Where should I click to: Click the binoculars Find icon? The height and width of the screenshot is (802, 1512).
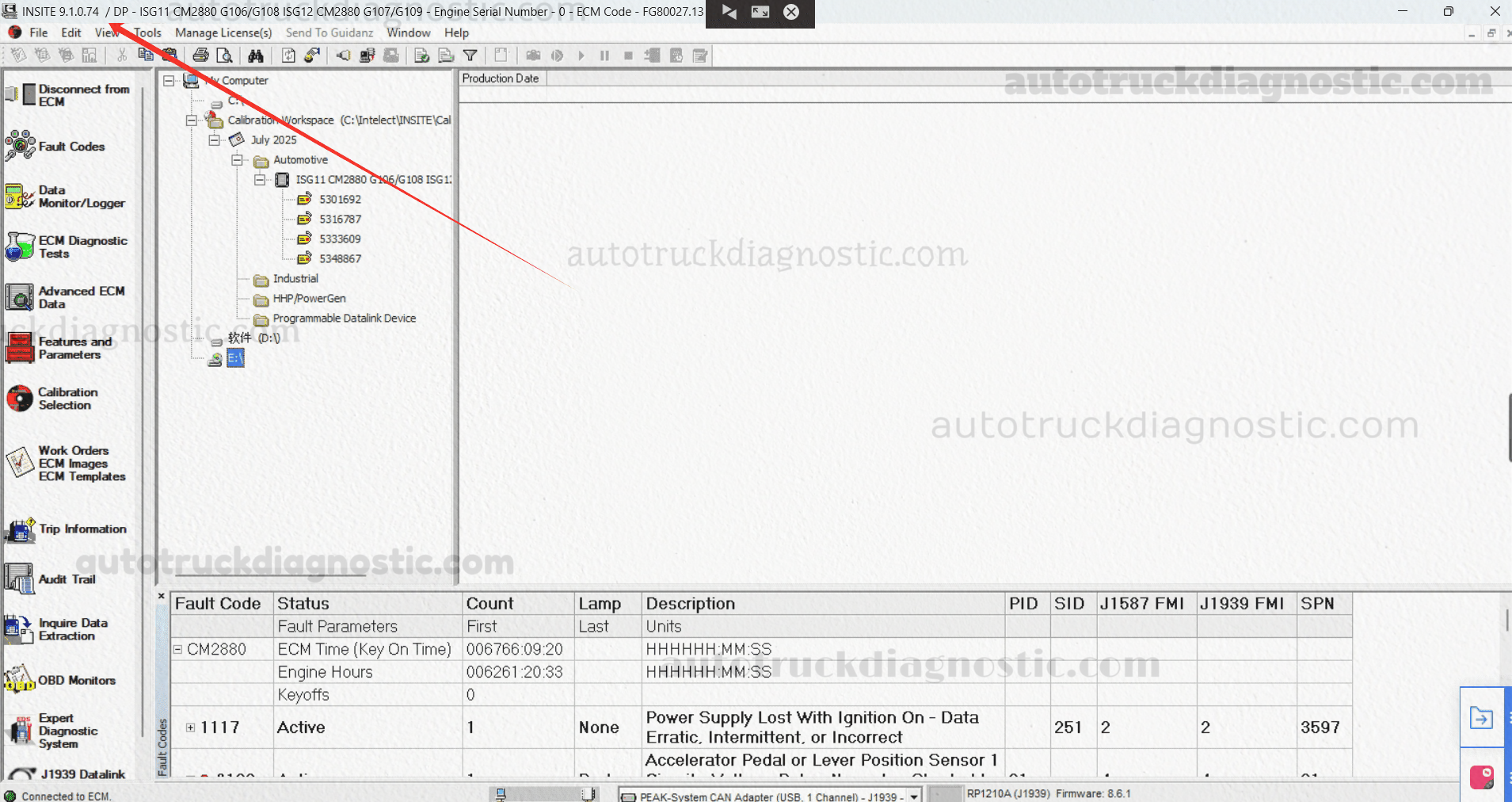point(255,55)
